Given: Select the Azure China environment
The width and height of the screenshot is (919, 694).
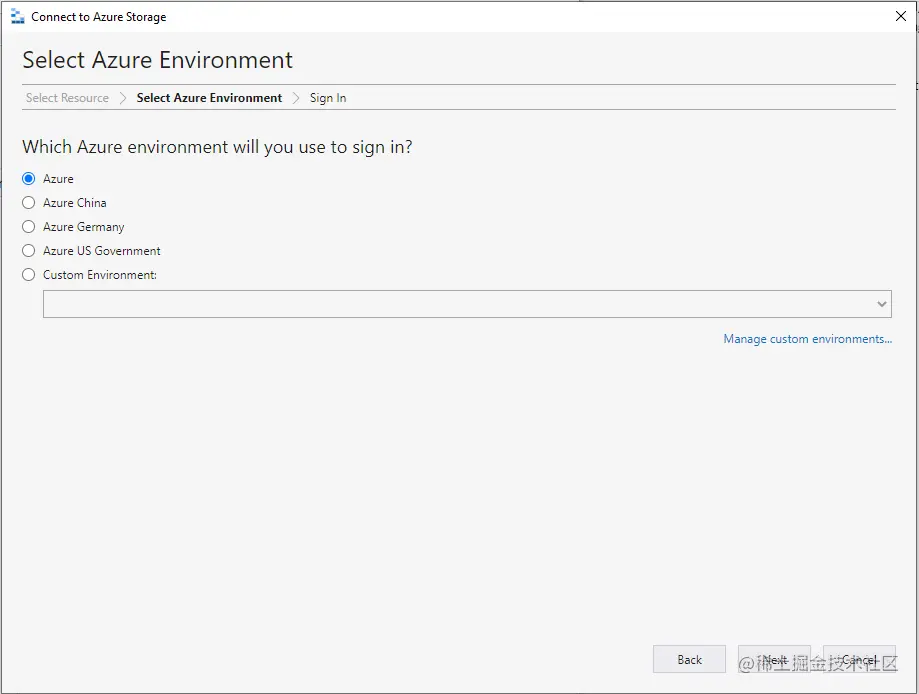Looking at the screenshot, I should (28, 202).
